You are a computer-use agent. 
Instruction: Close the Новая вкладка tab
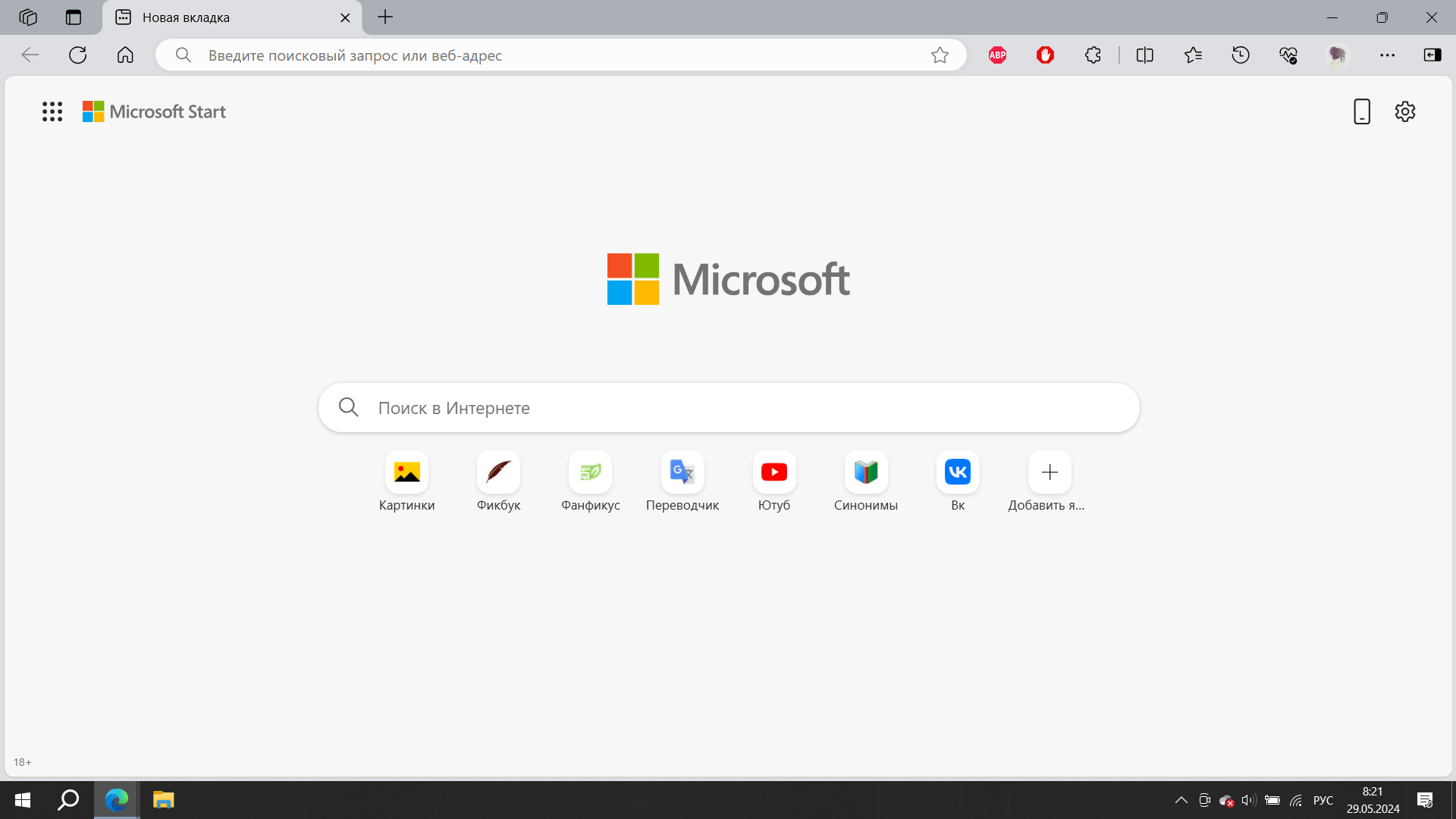point(345,17)
